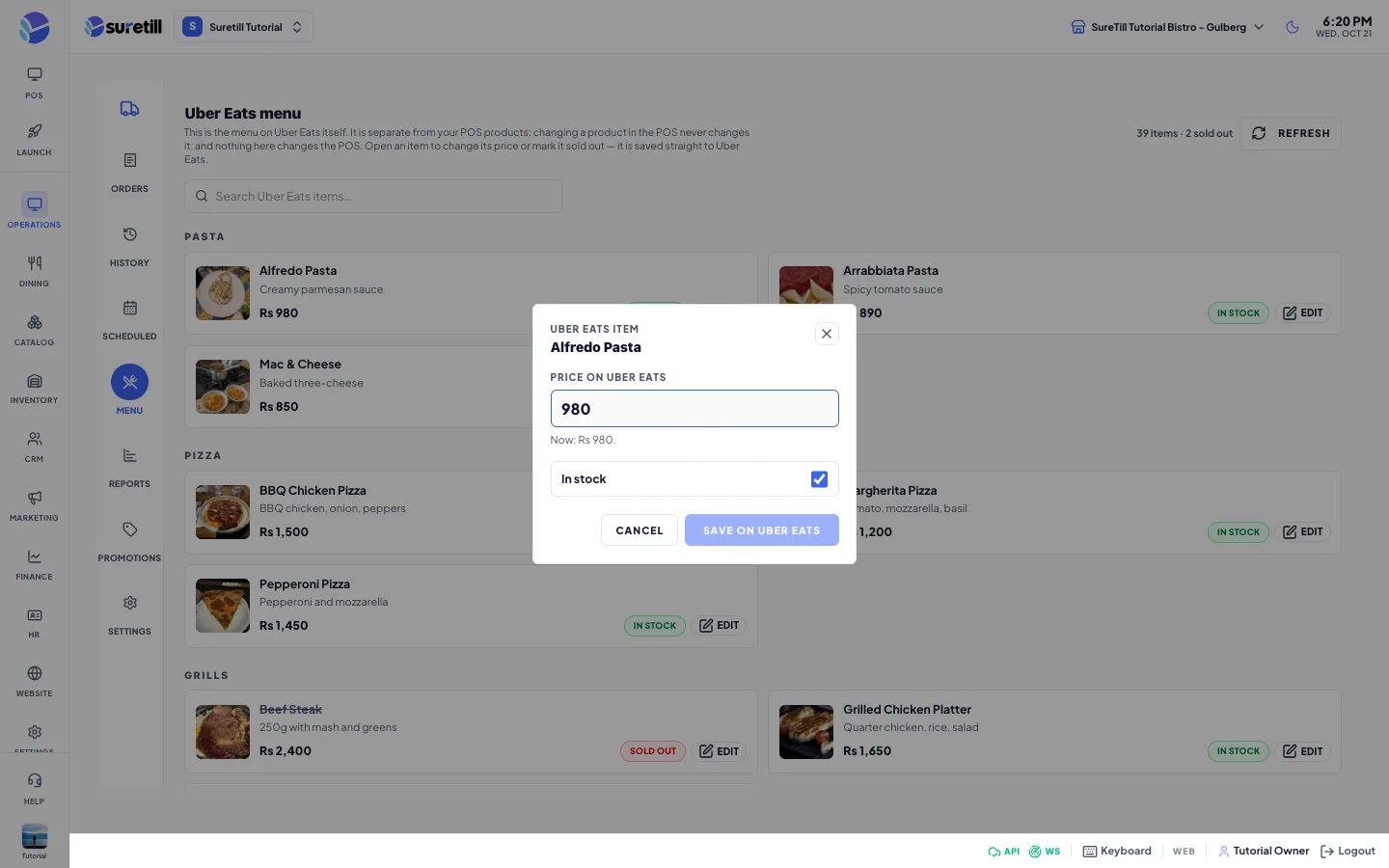Click the price on Uber Eats field
Screen dimensions: 1389x868
click(694, 409)
